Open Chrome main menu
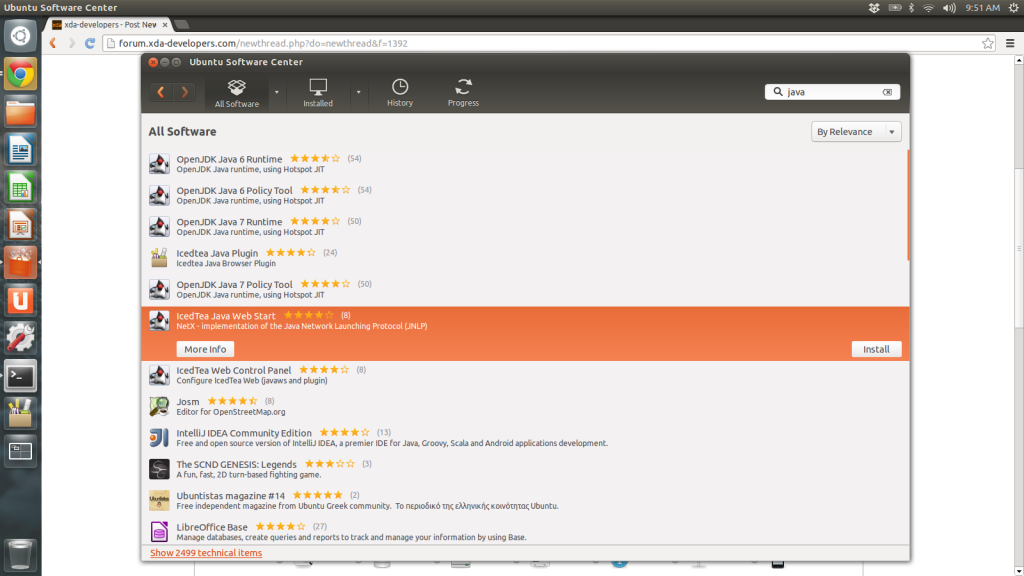The width and height of the screenshot is (1024, 576). [1010, 43]
